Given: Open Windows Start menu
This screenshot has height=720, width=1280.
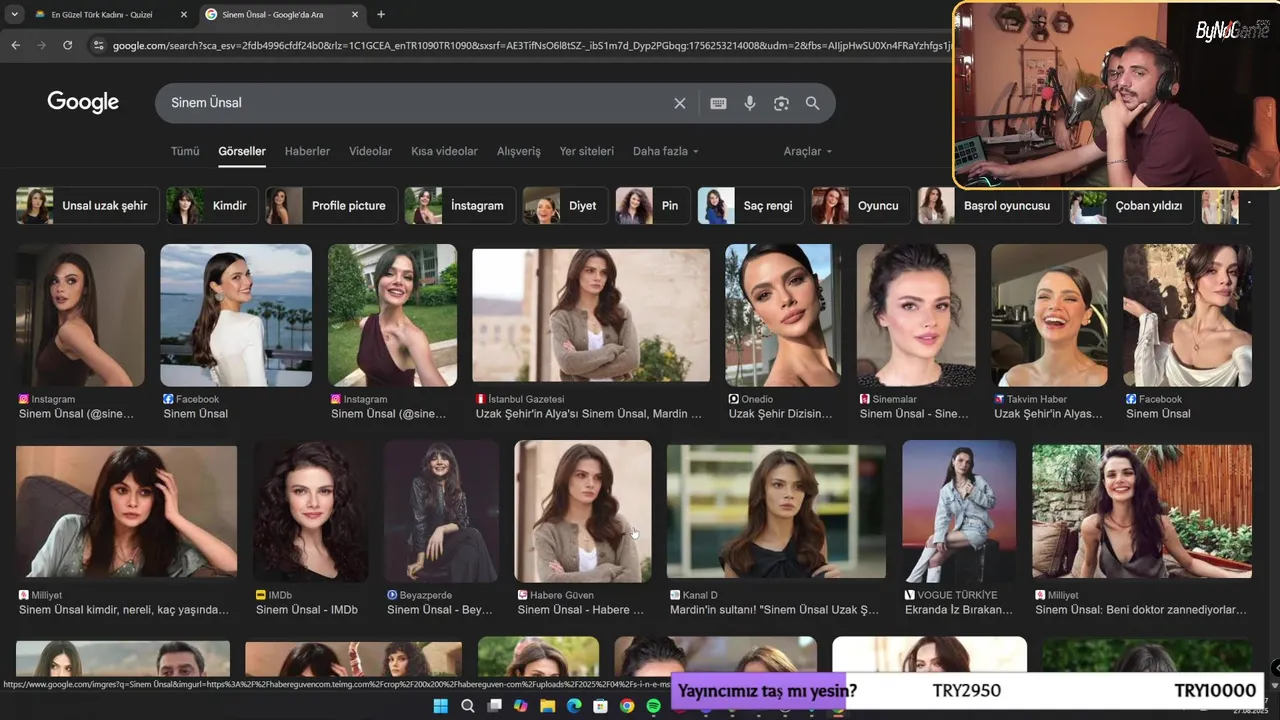Looking at the screenshot, I should [x=441, y=706].
